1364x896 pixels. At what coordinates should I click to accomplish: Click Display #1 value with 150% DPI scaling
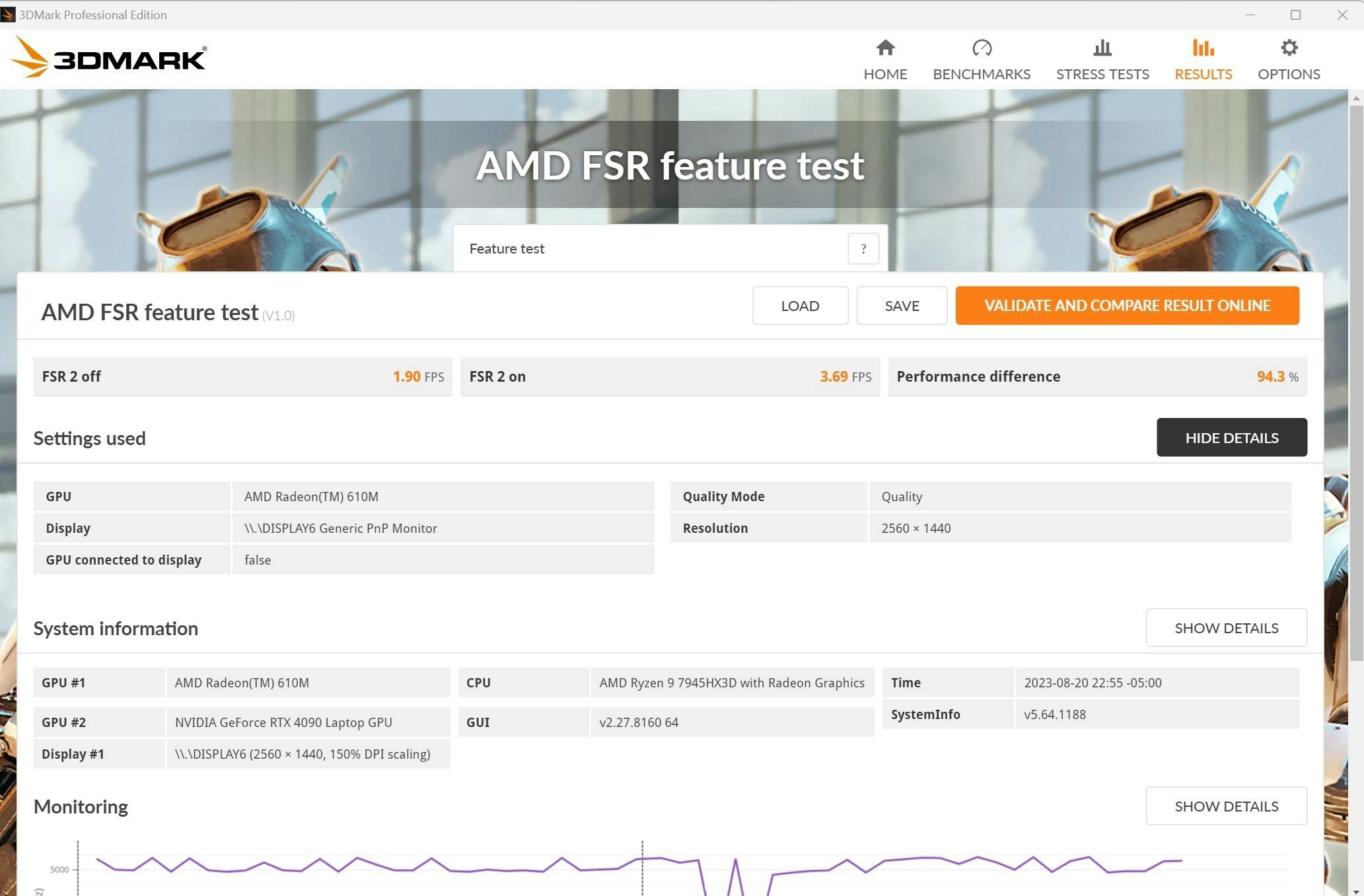click(303, 754)
